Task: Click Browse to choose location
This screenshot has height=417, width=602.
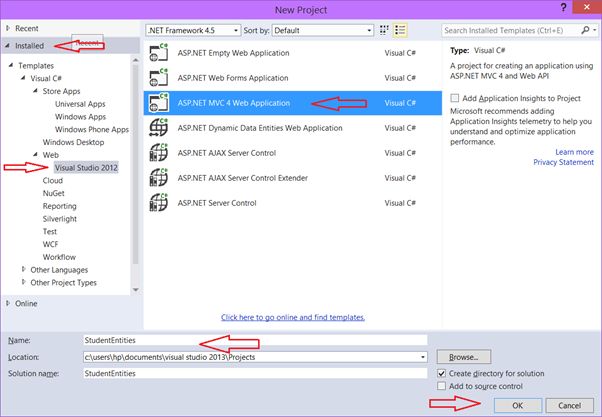Action: (x=463, y=357)
